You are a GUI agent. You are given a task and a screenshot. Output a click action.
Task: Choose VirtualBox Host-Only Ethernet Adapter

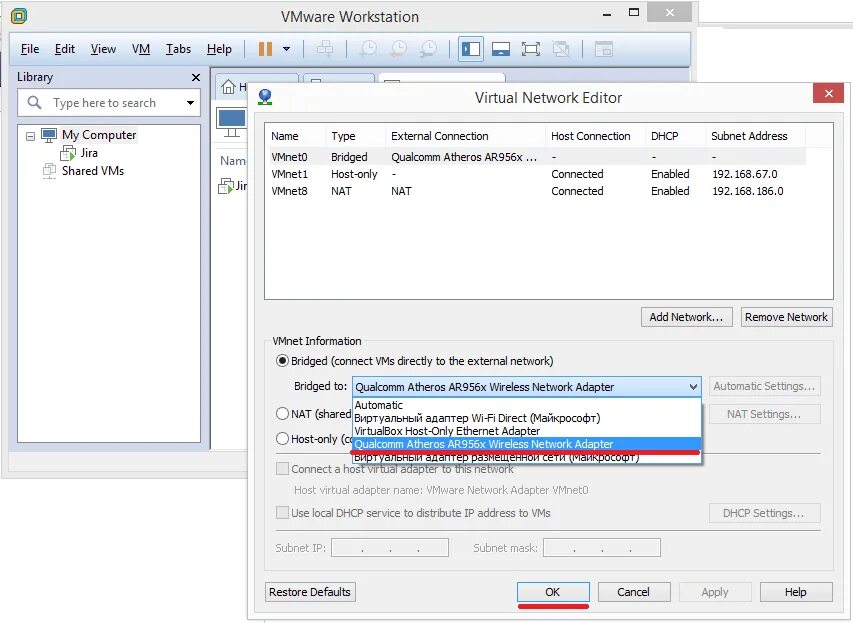click(527, 431)
